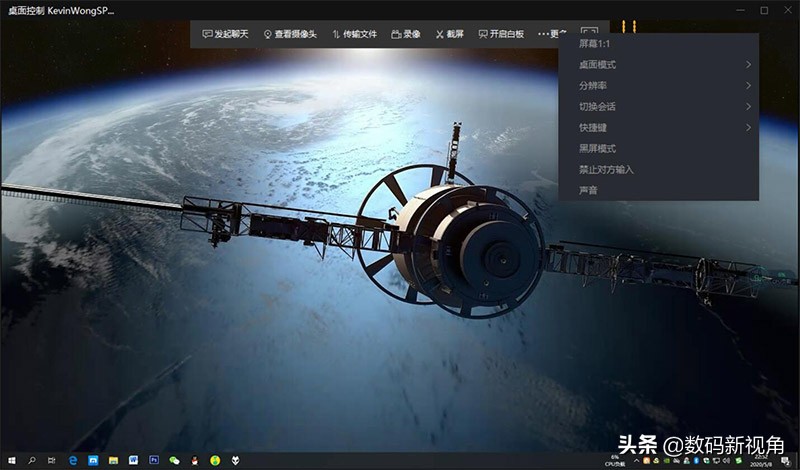Click the green S input method tray icon
Image resolution: width=800 pixels, height=470 pixels.
738,461
